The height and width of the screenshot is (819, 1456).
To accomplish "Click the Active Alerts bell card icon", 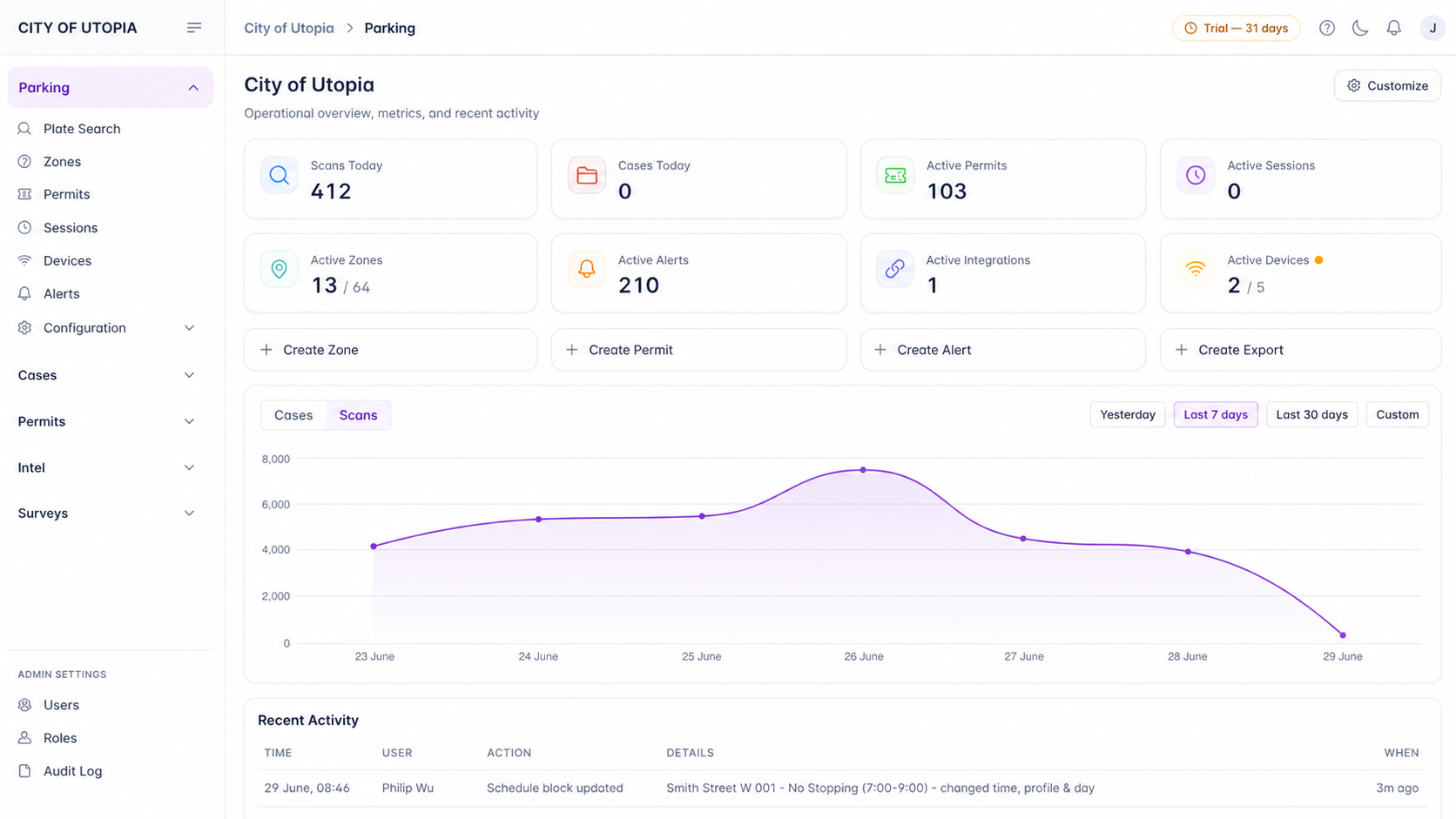I will 587,269.
